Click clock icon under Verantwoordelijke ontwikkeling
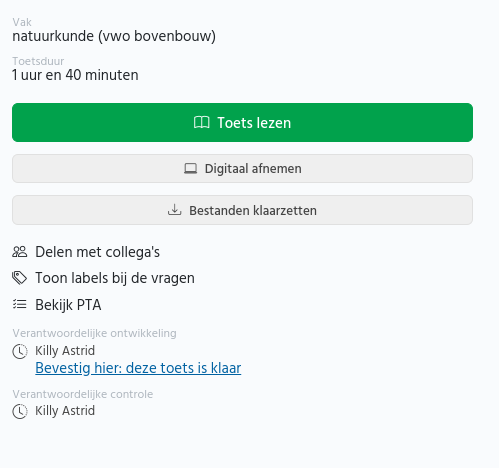The image size is (499, 468). click(20, 351)
